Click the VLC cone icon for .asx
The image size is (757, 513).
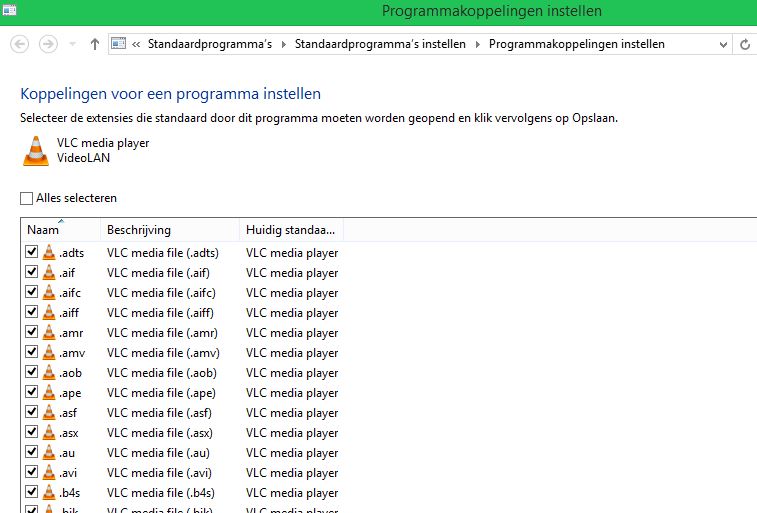[x=49, y=432]
